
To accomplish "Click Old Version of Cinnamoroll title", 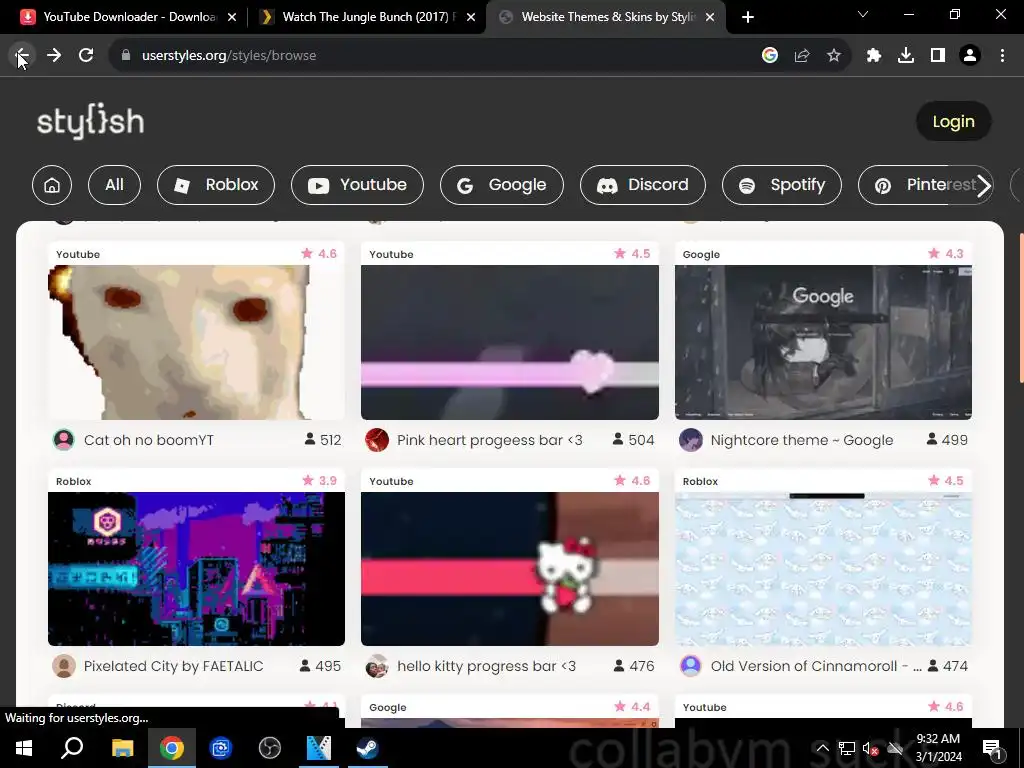I will (x=816, y=666).
